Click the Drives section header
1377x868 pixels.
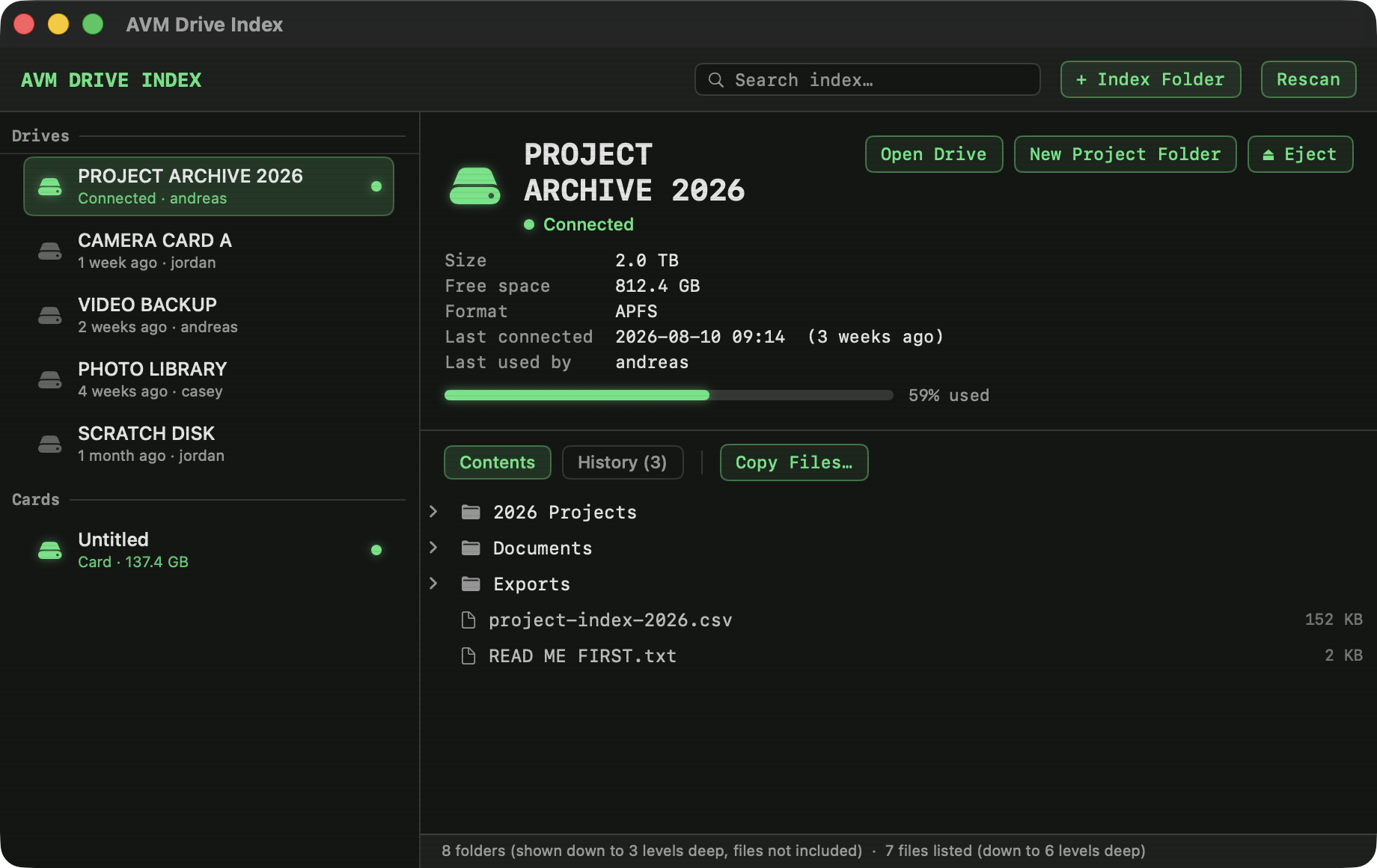[x=40, y=136]
